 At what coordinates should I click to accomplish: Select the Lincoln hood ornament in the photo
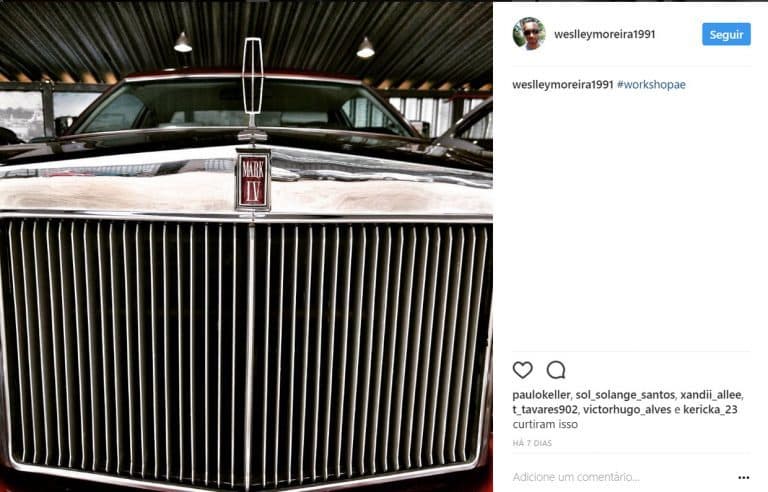253,89
